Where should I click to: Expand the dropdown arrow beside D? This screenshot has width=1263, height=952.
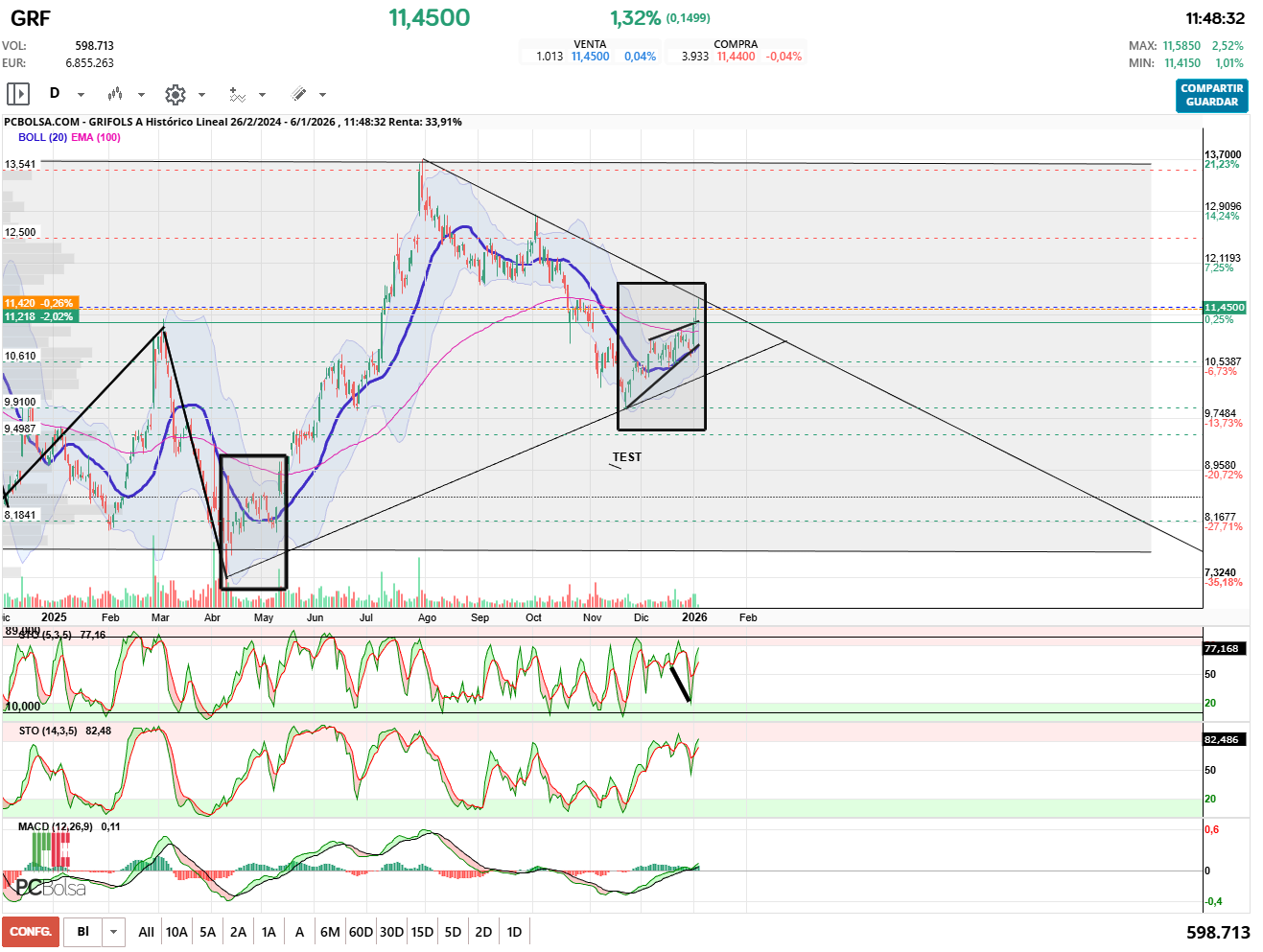tap(81, 95)
